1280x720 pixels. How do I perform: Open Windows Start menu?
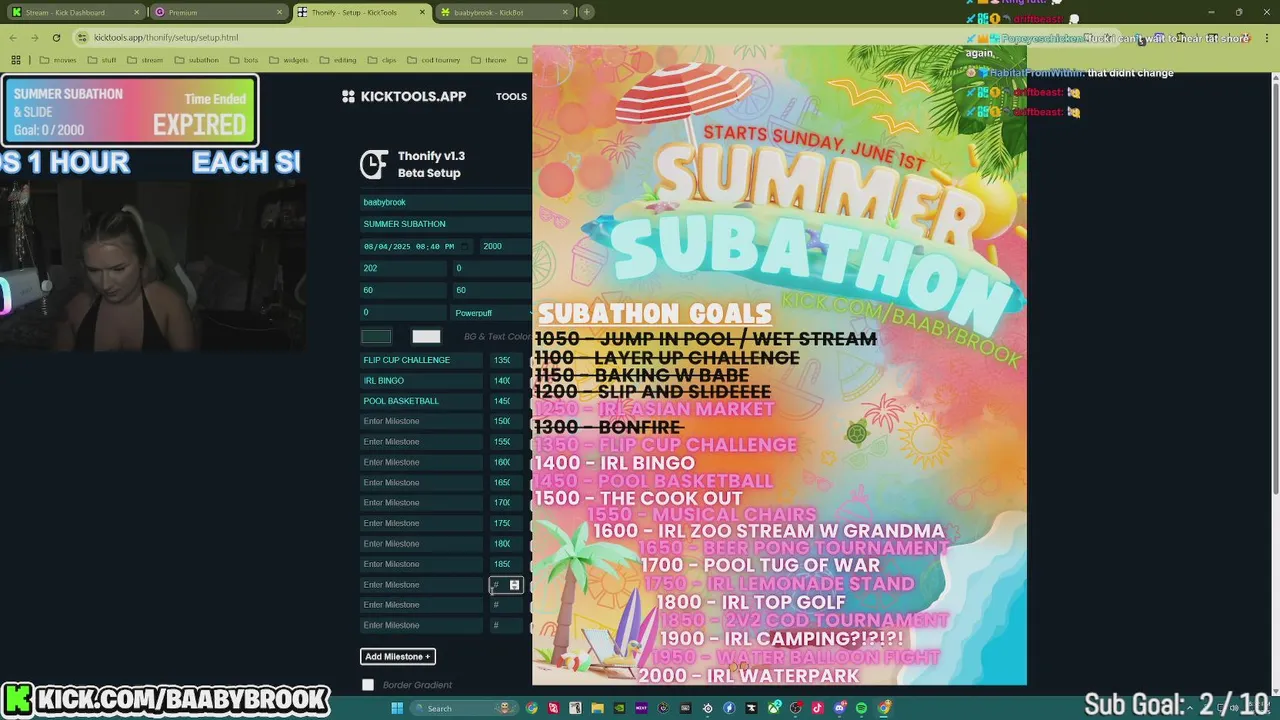coord(397,708)
